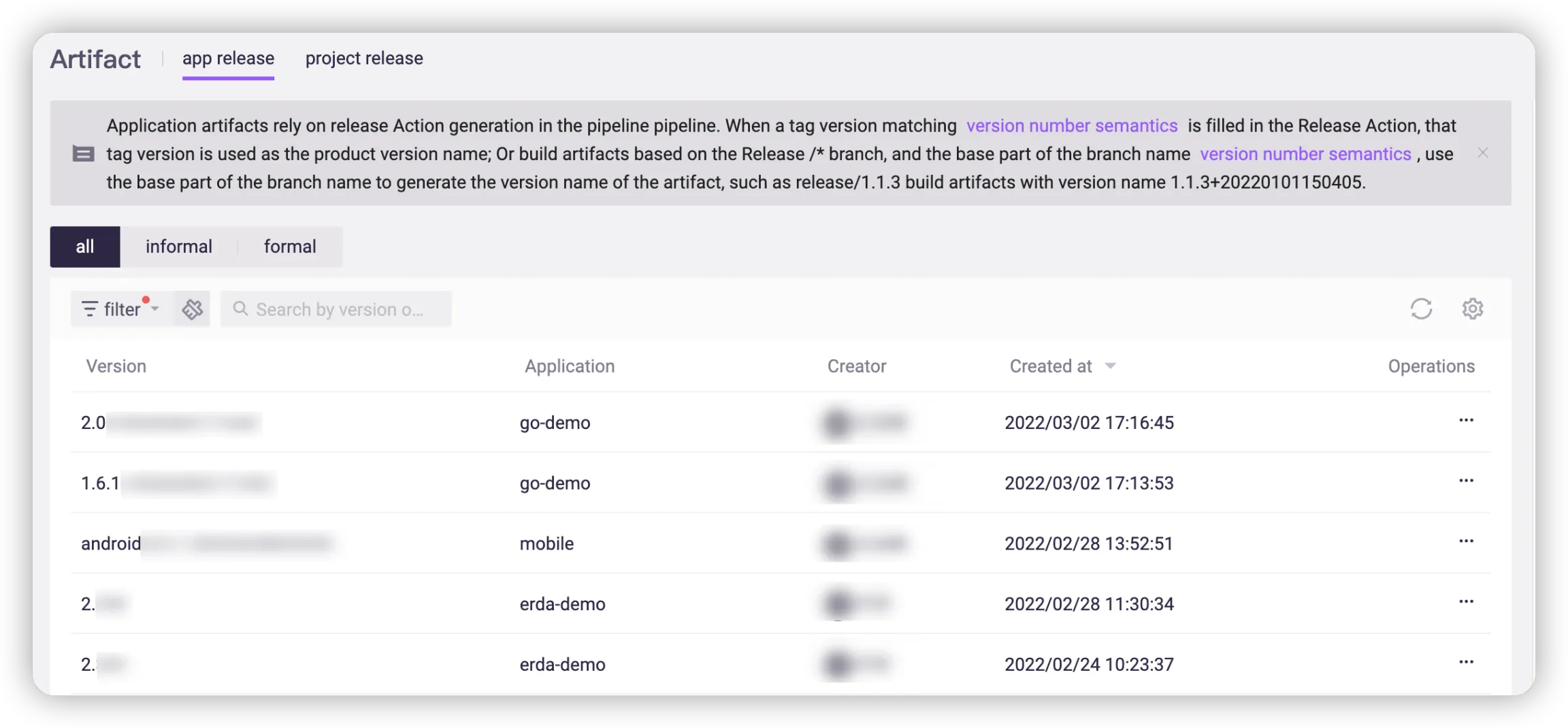Switch to the project release tab

pos(364,59)
